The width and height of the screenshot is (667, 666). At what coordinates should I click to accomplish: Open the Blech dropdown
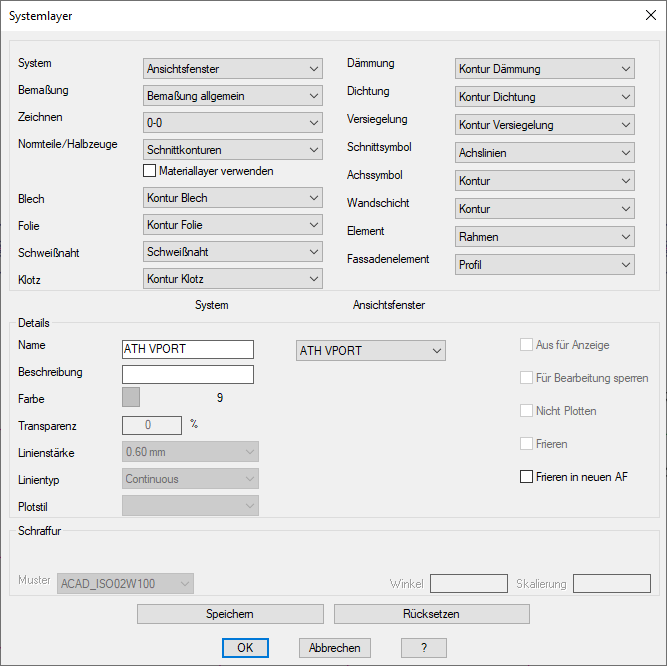232,198
